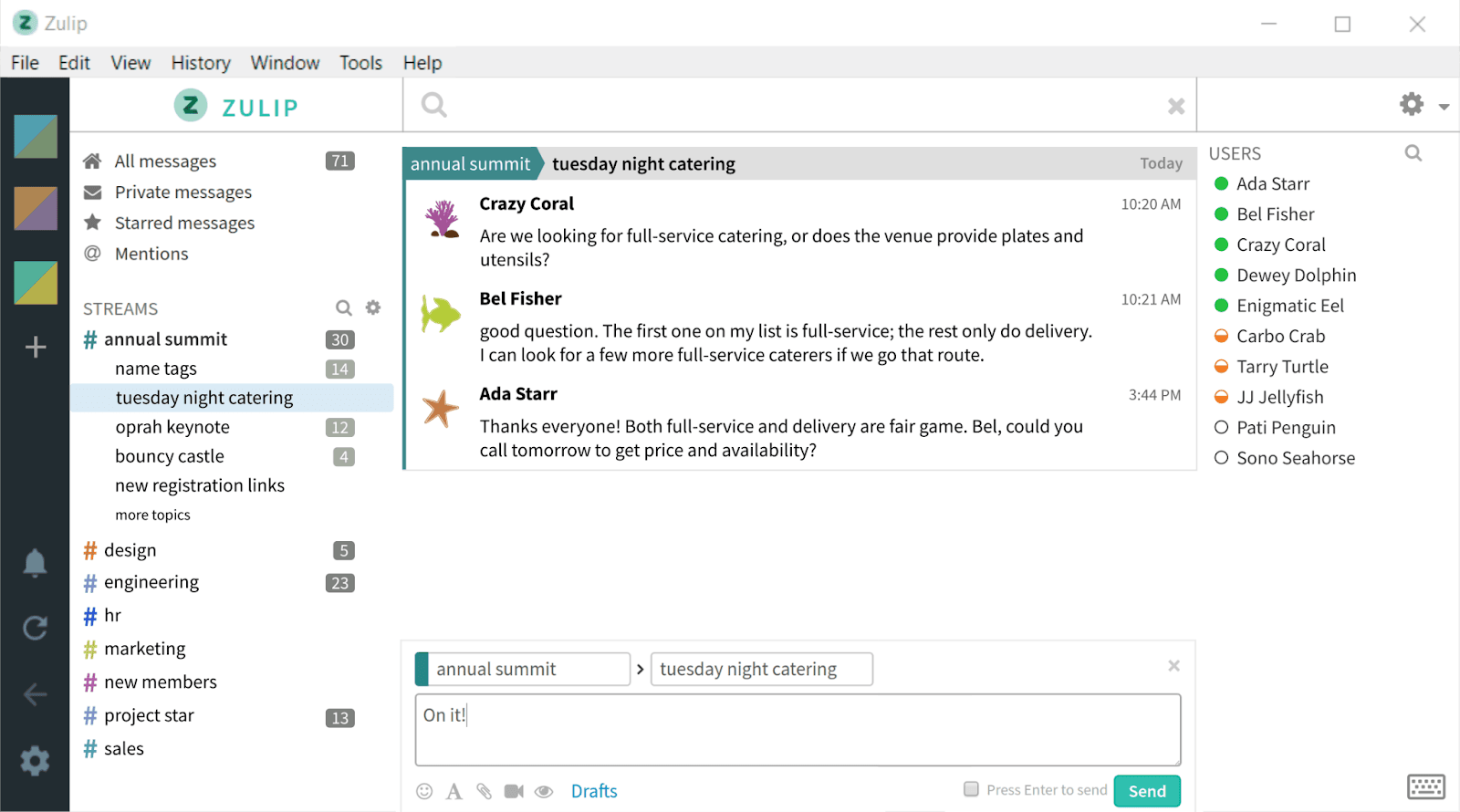Image resolution: width=1460 pixels, height=812 pixels.
Task: Focus the message text area containing On it!
Action: [798, 730]
